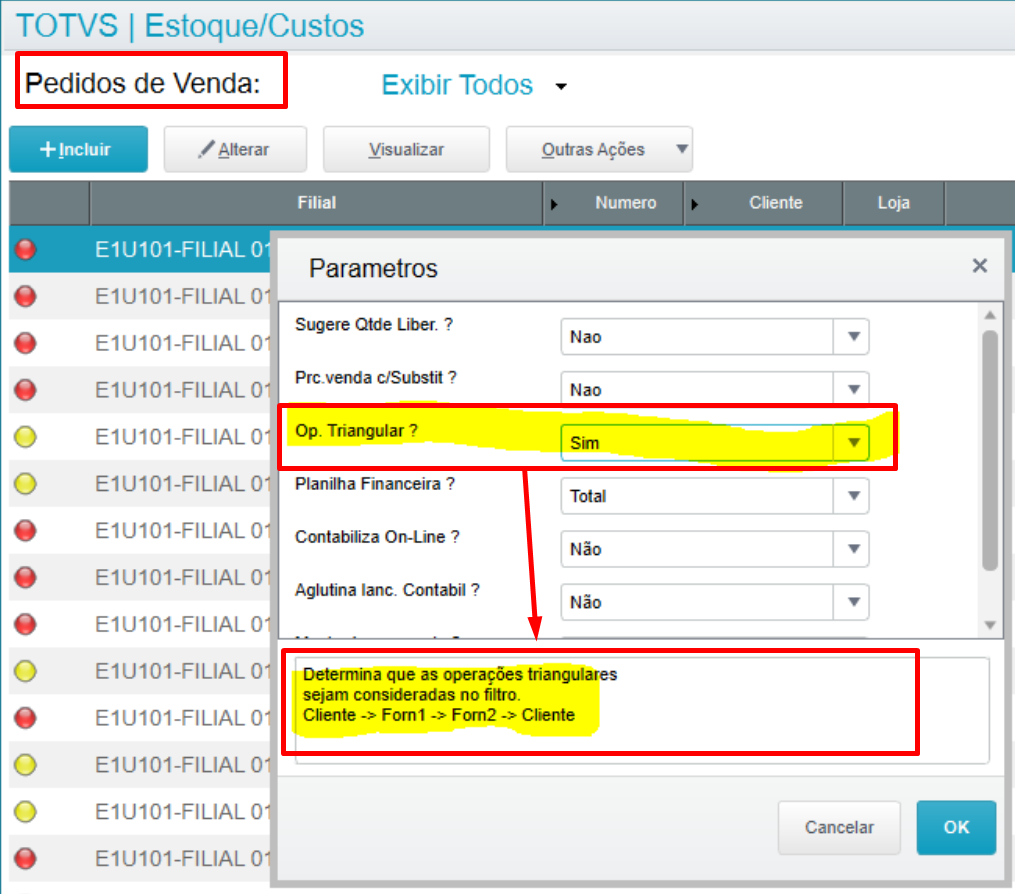Click the Sugere Qtde Liber. ? label
This screenshot has width=1015, height=894.
374,324
